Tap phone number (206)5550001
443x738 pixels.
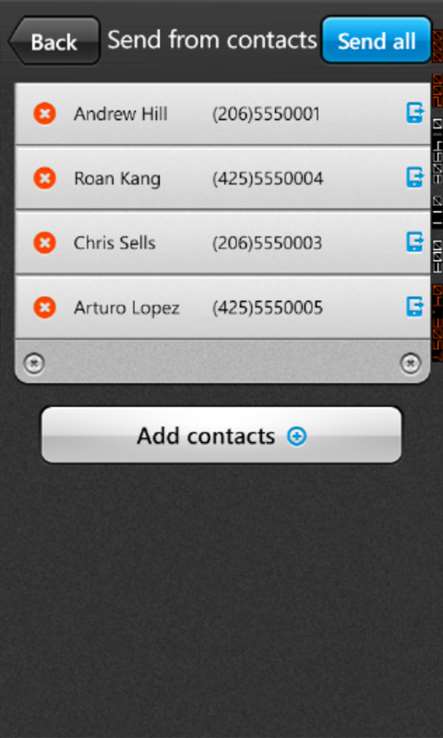tap(266, 114)
